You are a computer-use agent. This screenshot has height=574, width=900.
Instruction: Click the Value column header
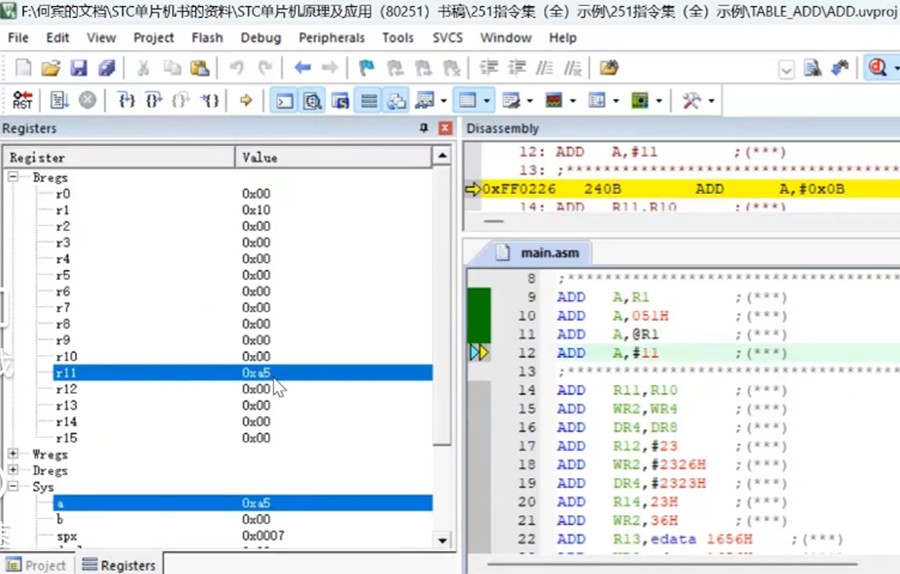point(333,157)
